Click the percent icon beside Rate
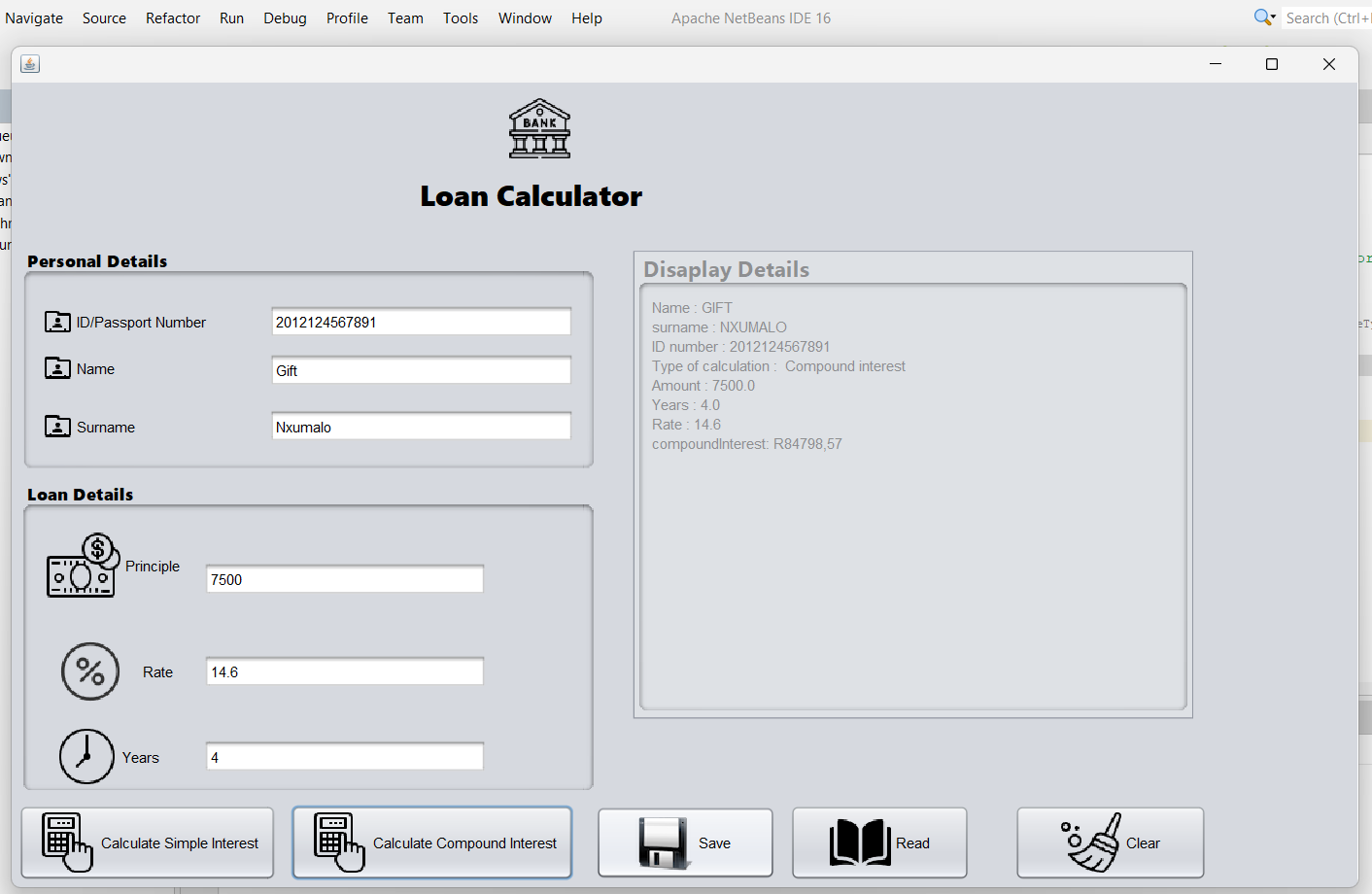The image size is (1372, 894). pyautogui.click(x=89, y=670)
